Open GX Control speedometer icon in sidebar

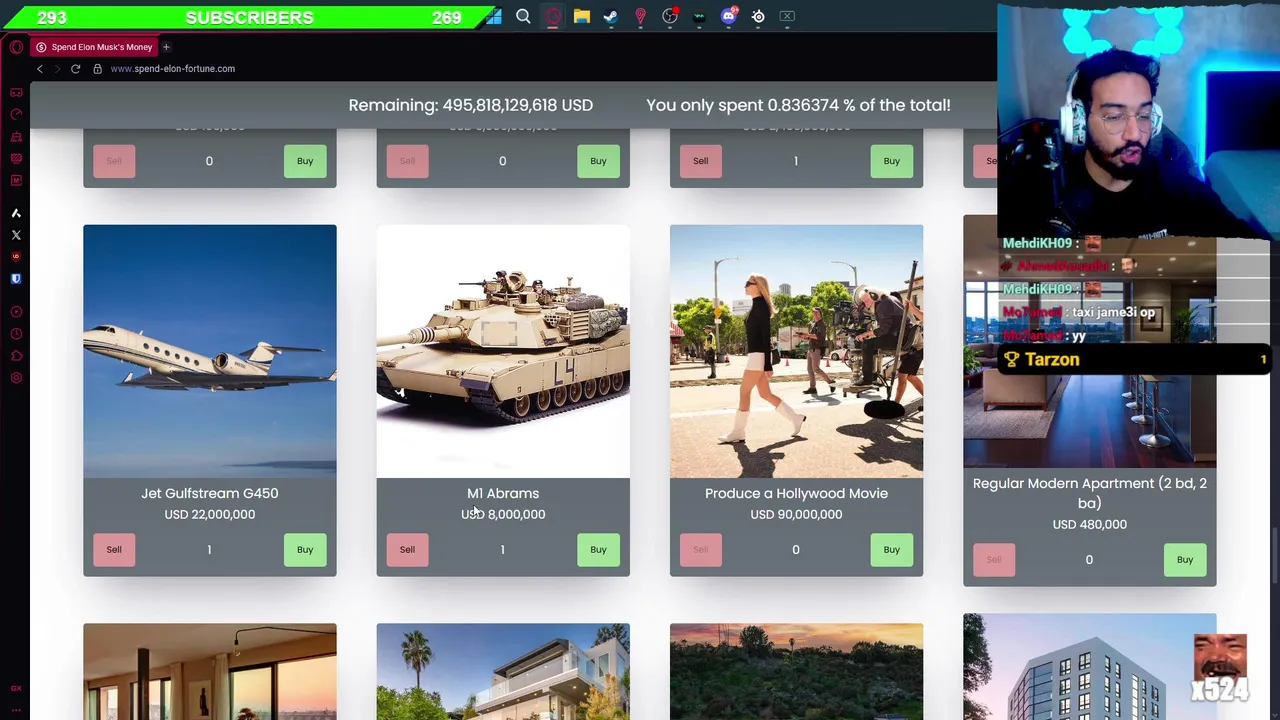(x=16, y=114)
